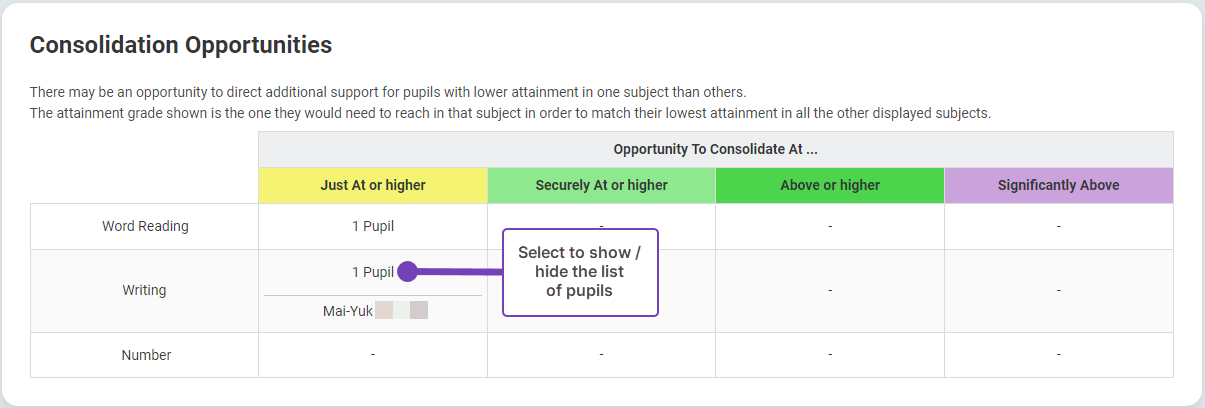Click the 'Above or higher' header
Viewport: 1205px width, 408px height.
[830, 185]
